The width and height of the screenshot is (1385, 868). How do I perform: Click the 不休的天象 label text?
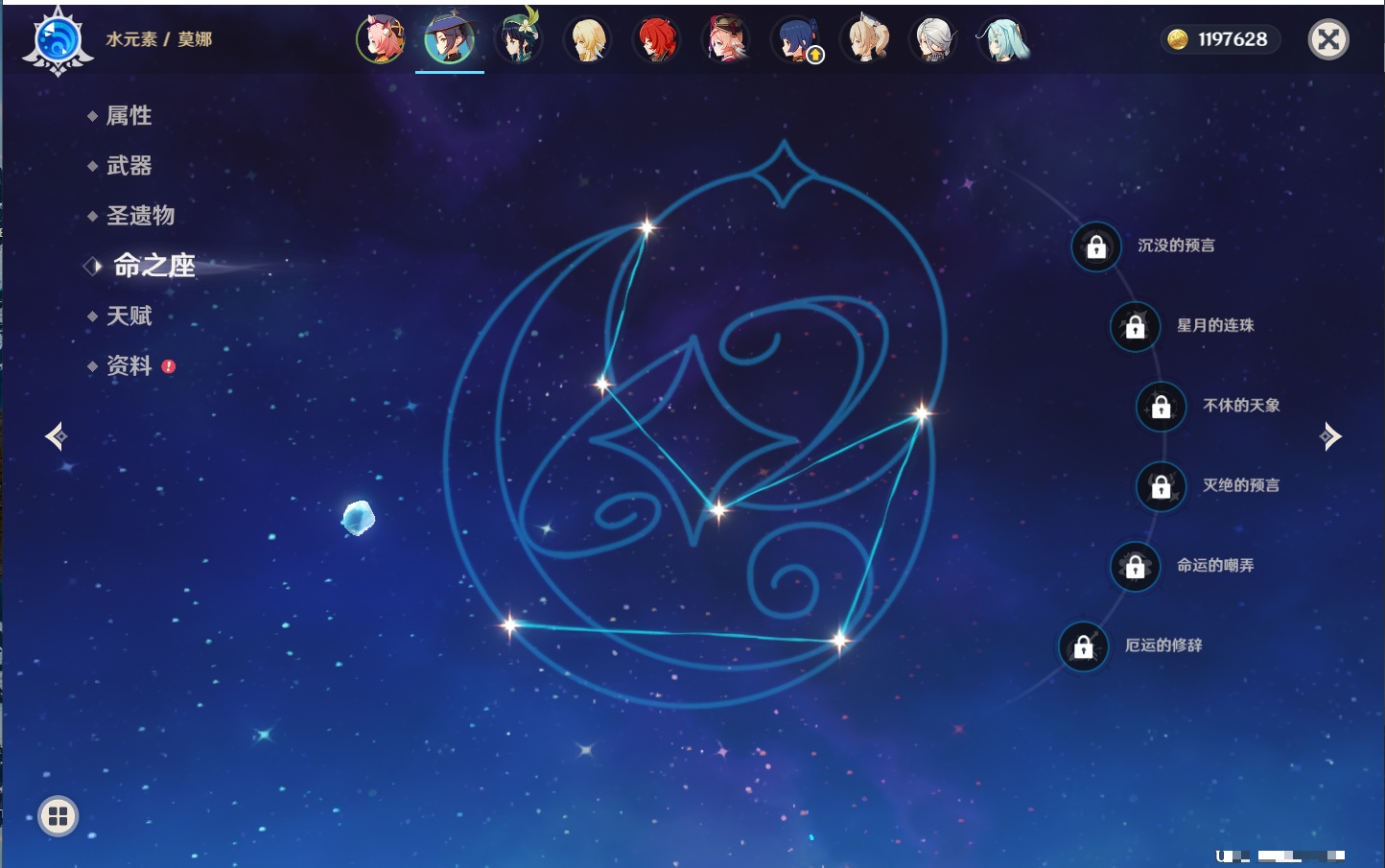click(1241, 405)
